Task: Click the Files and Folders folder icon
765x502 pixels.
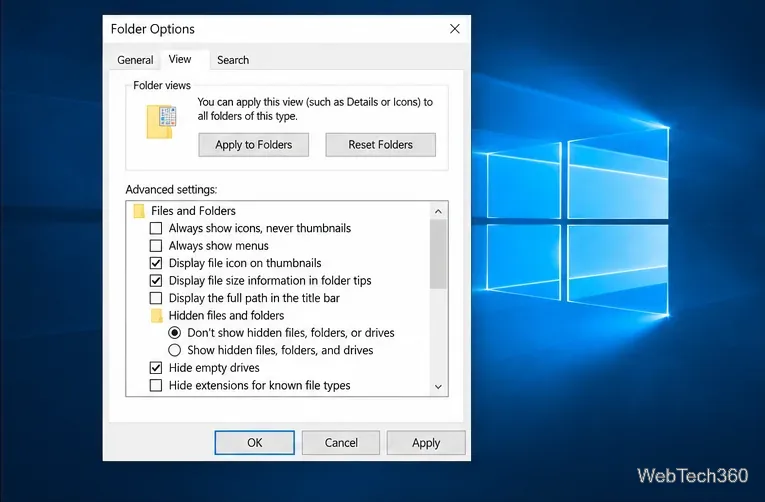Action: (x=139, y=211)
